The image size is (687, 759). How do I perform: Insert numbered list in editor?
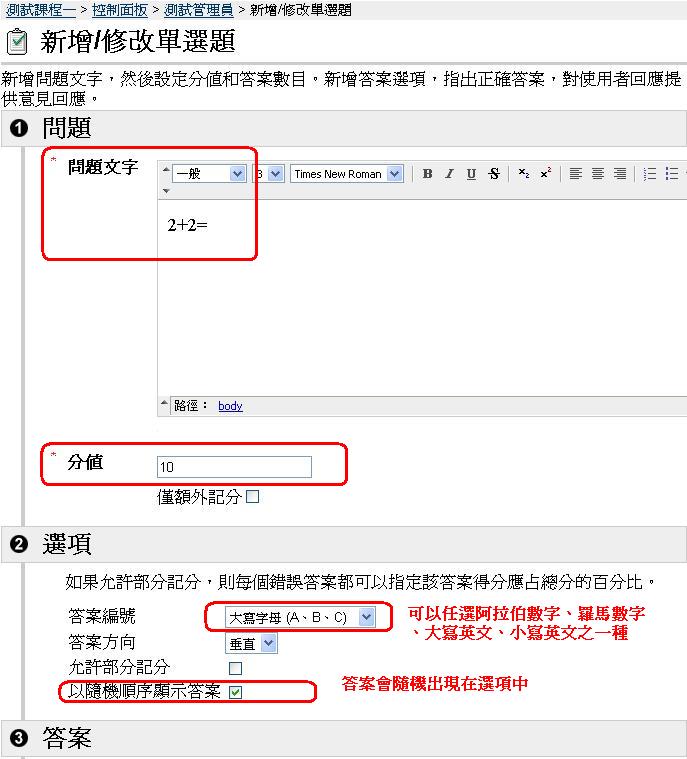(650, 174)
